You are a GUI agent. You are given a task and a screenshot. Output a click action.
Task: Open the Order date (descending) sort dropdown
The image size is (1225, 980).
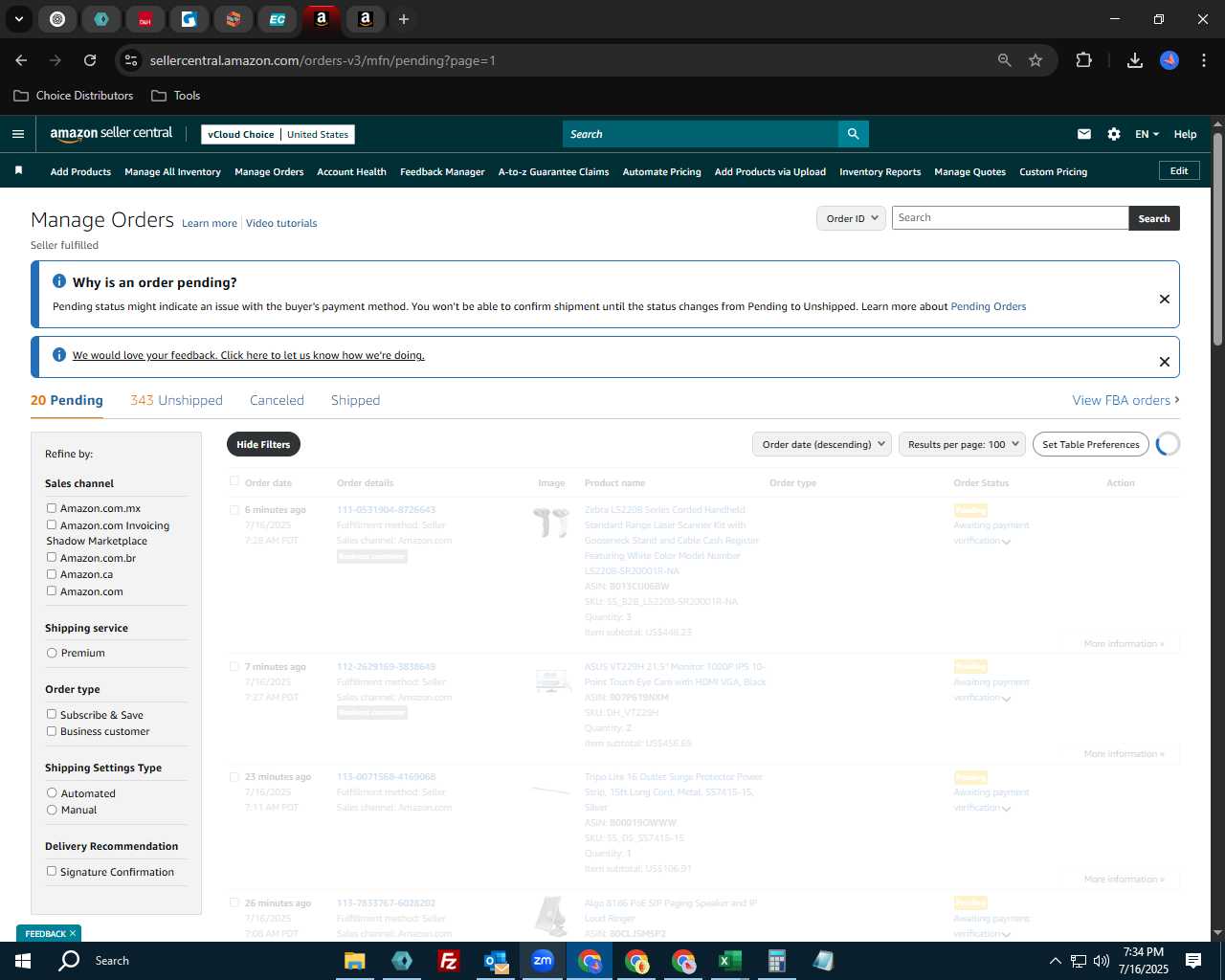(x=822, y=444)
